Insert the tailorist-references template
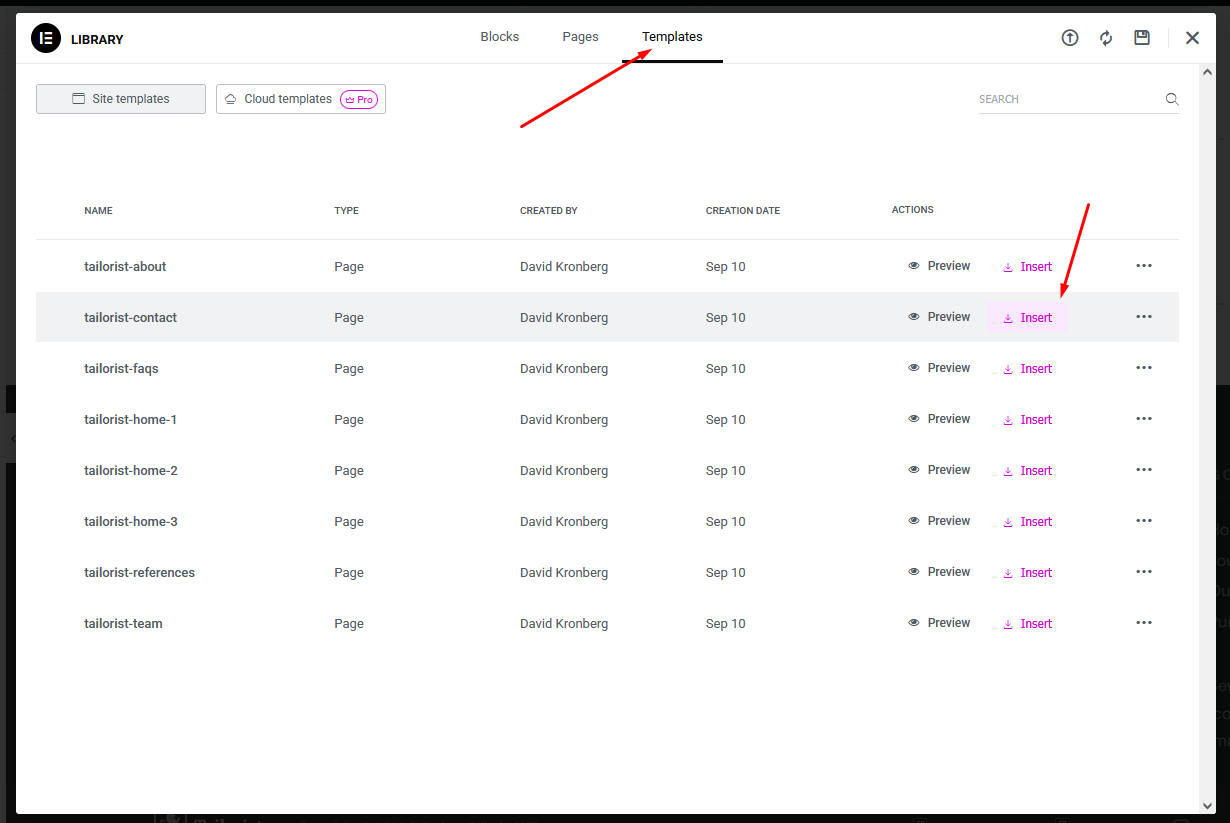The height and width of the screenshot is (823, 1230). [1027, 573]
